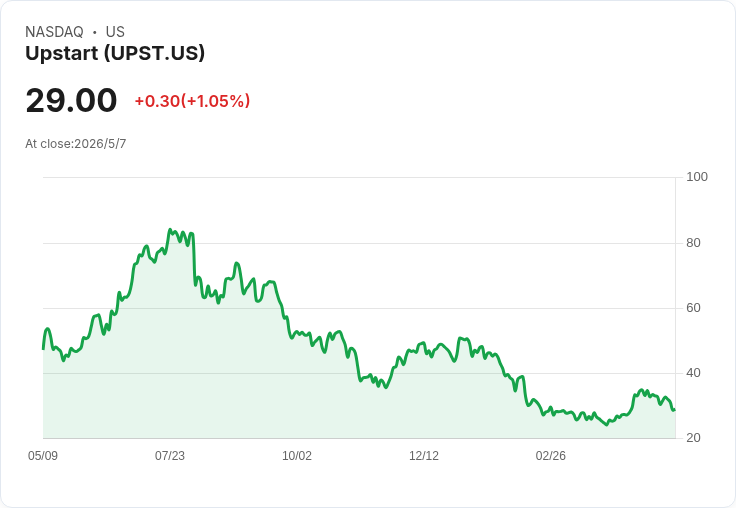Click the 80 price axis label
Viewport: 736px width, 508px height.
tap(693, 243)
